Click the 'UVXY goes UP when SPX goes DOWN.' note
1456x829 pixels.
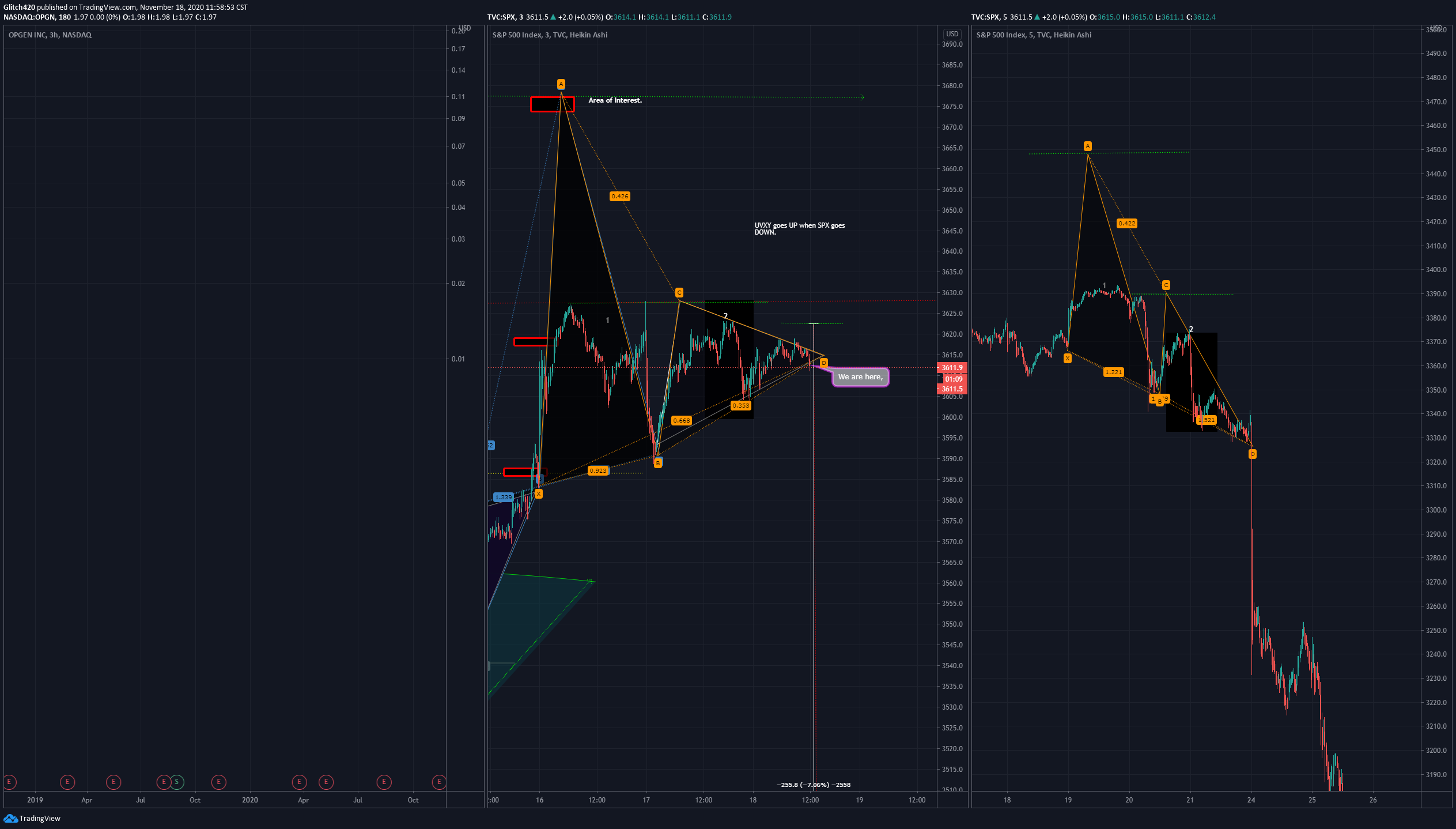tap(800, 229)
